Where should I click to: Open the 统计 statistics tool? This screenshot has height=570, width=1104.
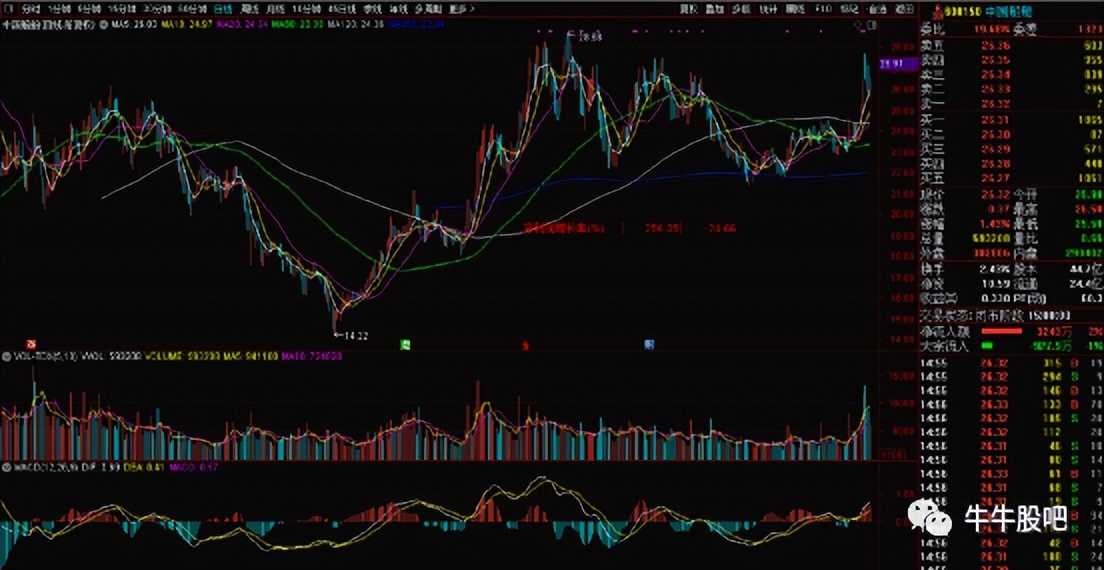768,10
